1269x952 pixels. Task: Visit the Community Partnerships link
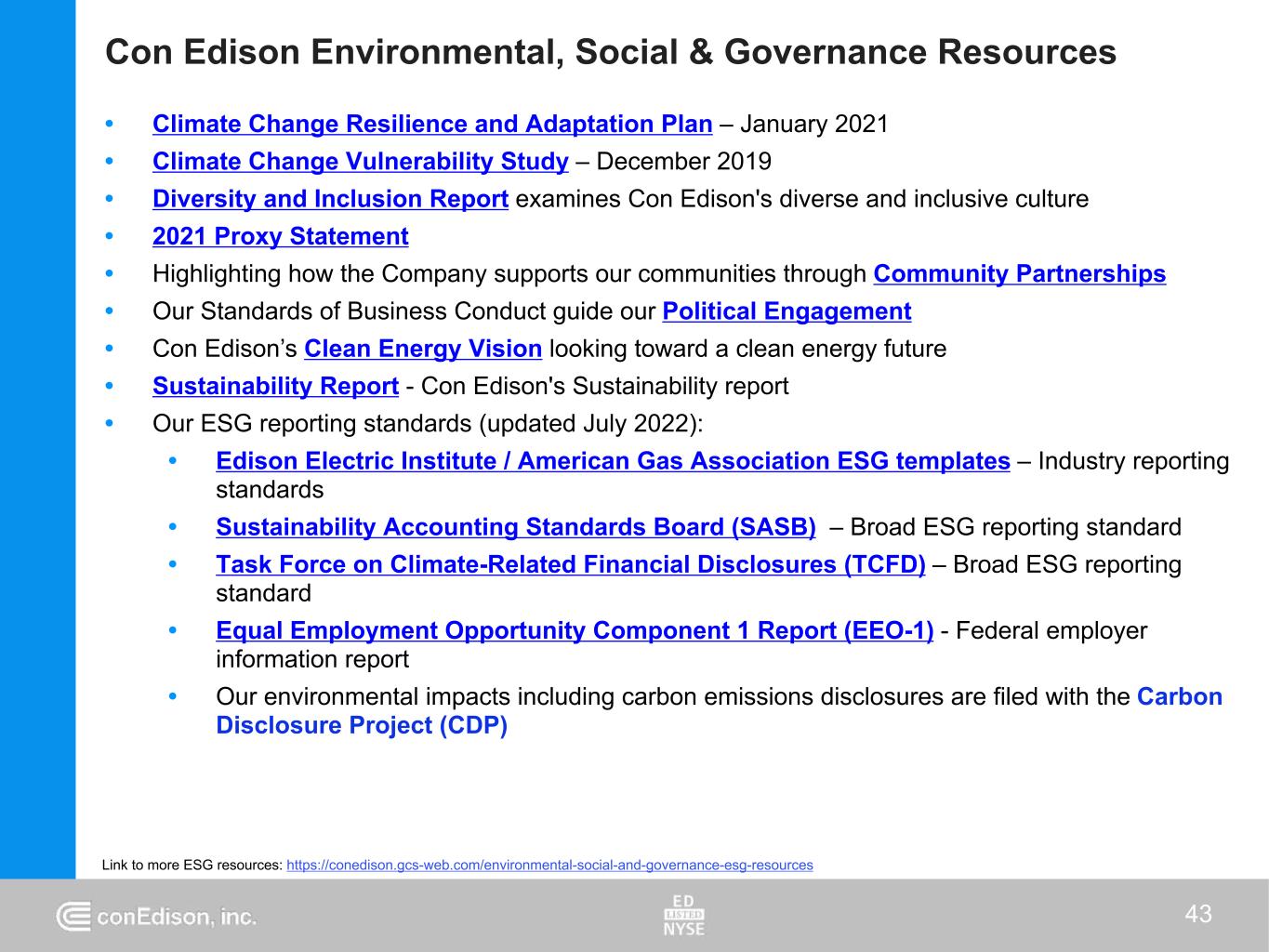coord(1019,274)
